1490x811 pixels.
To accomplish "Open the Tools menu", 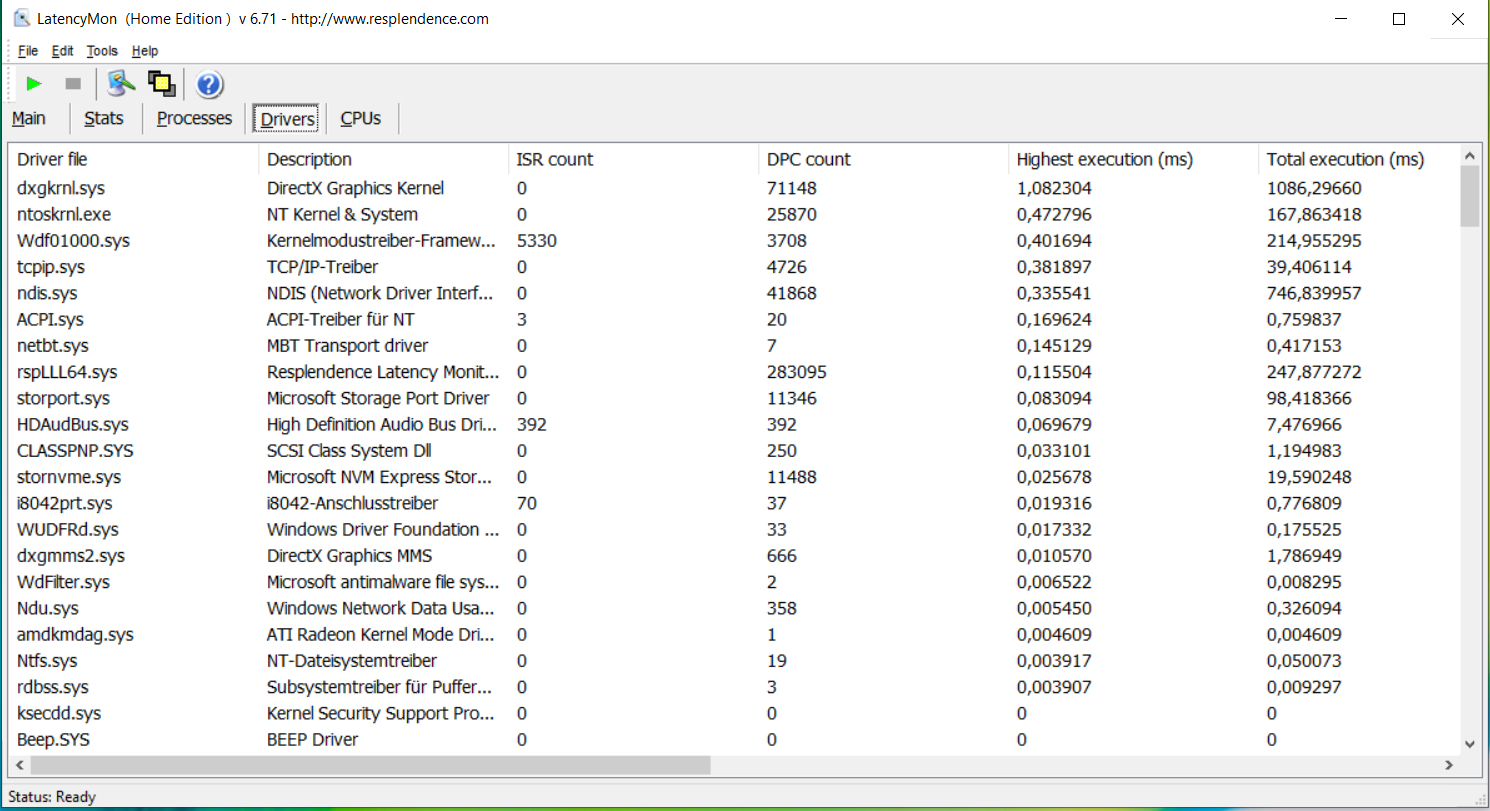I will (x=102, y=51).
